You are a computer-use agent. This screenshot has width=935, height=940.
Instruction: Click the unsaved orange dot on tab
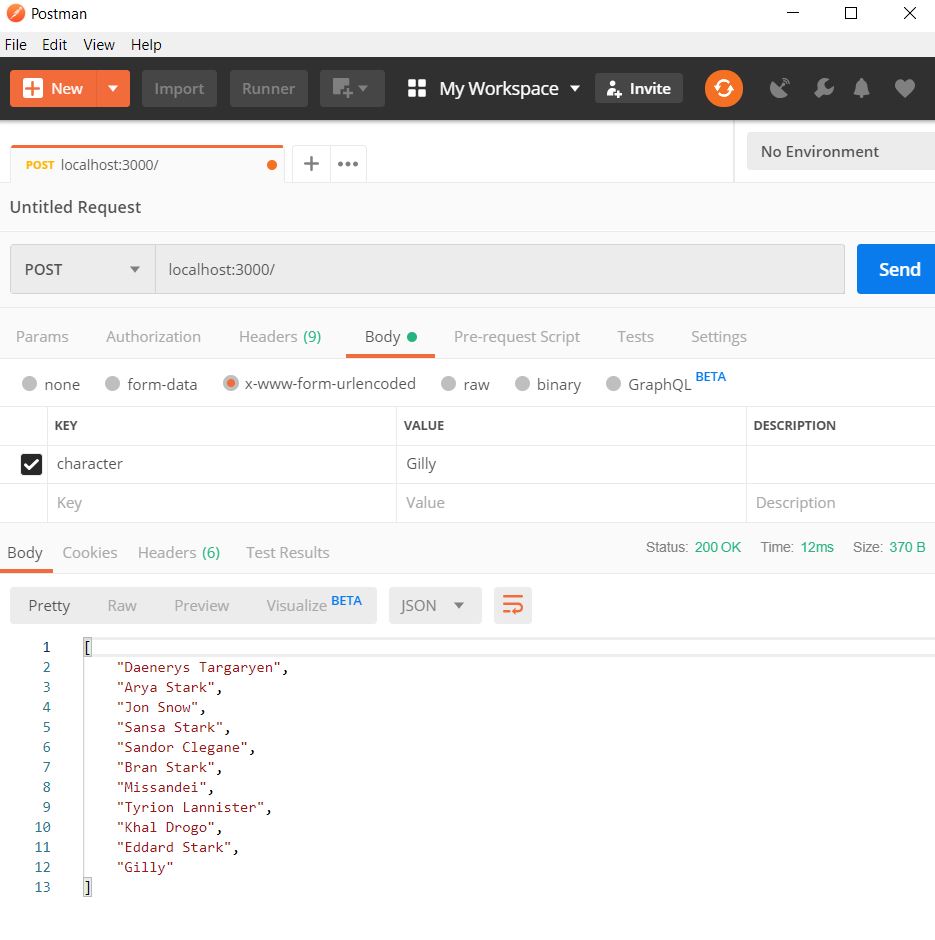point(272,165)
